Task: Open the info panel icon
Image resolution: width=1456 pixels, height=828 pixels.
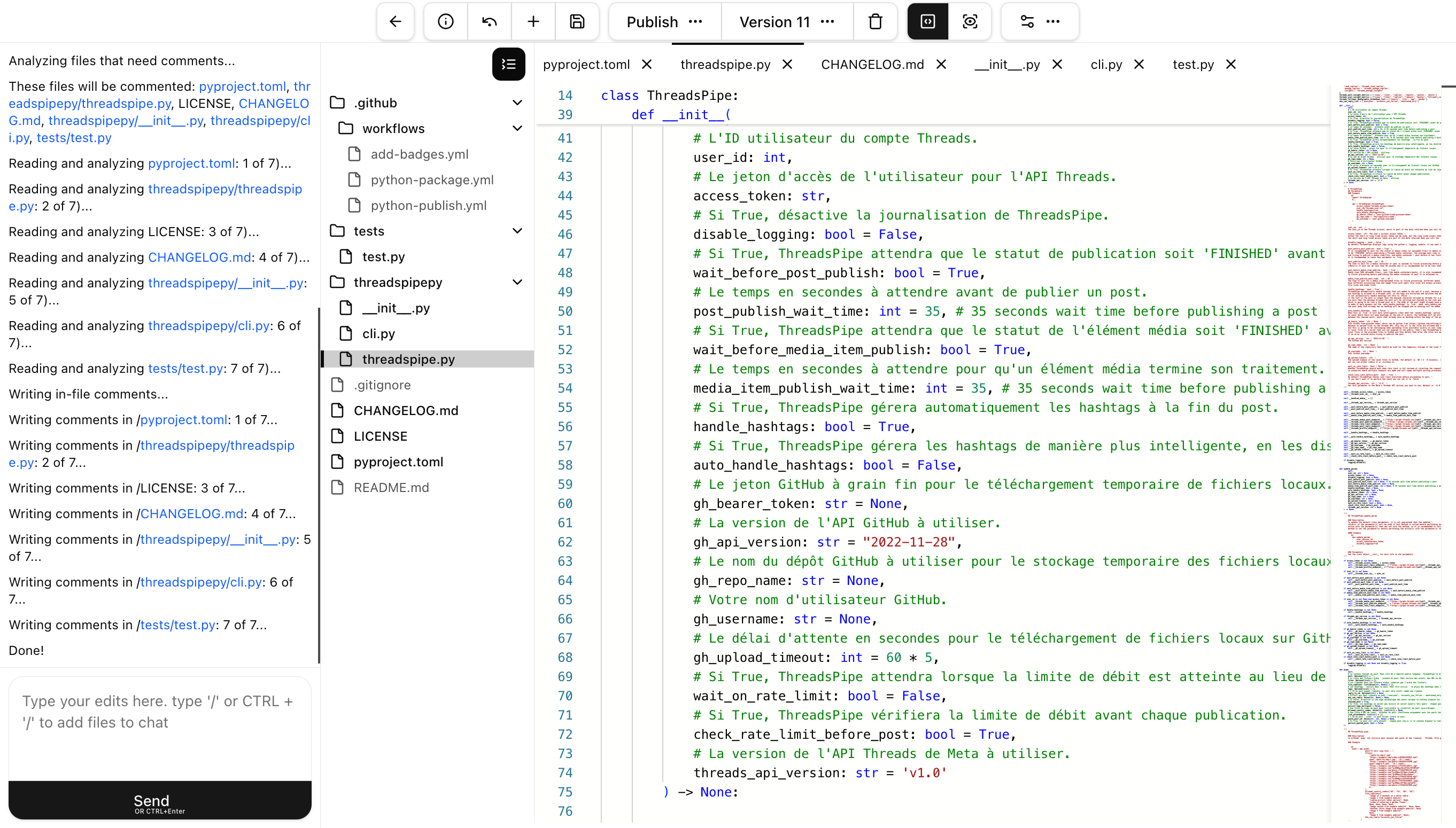Action: [x=445, y=21]
